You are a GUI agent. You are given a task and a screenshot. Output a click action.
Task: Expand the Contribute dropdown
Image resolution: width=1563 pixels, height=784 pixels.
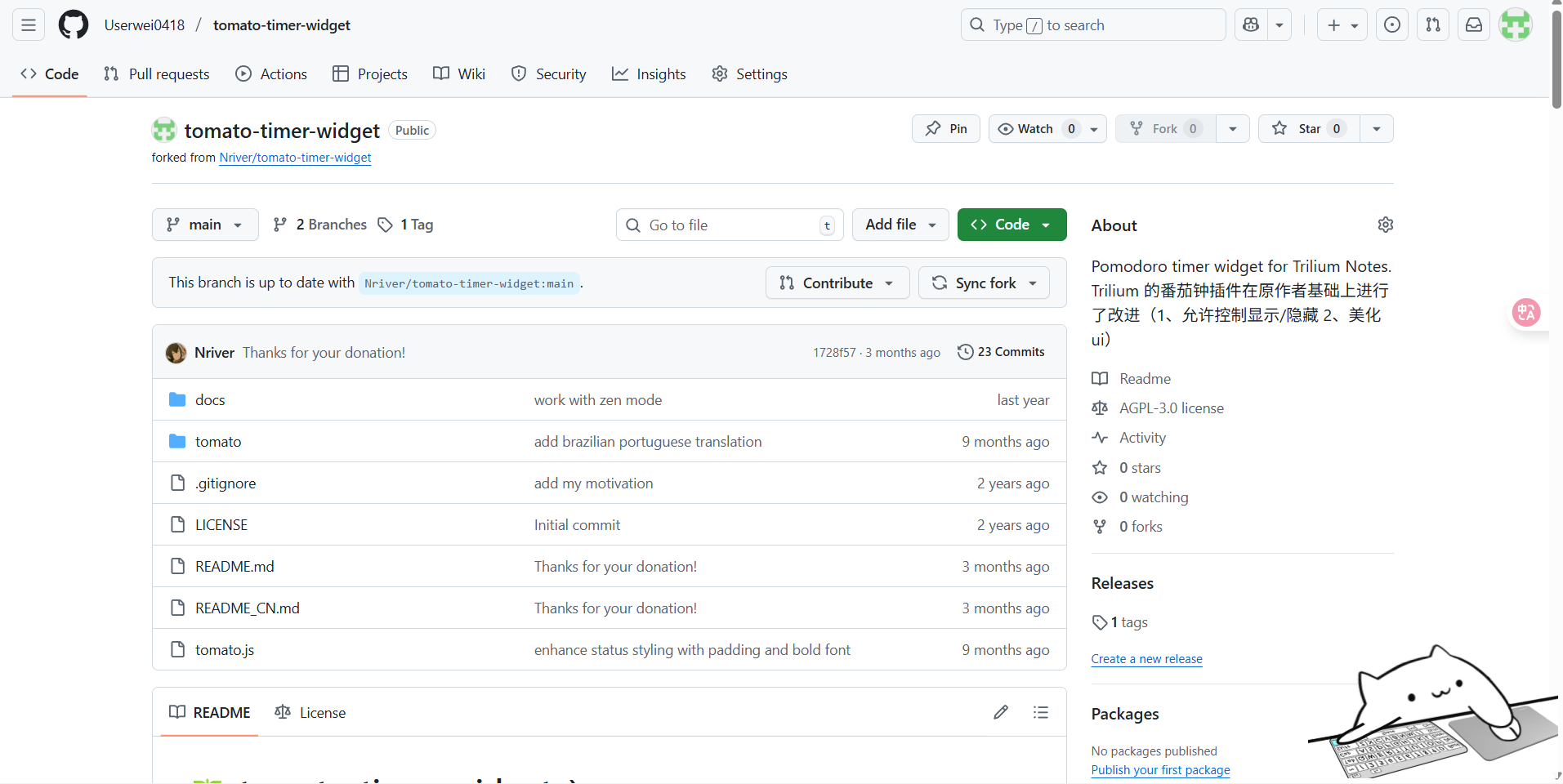coord(837,283)
